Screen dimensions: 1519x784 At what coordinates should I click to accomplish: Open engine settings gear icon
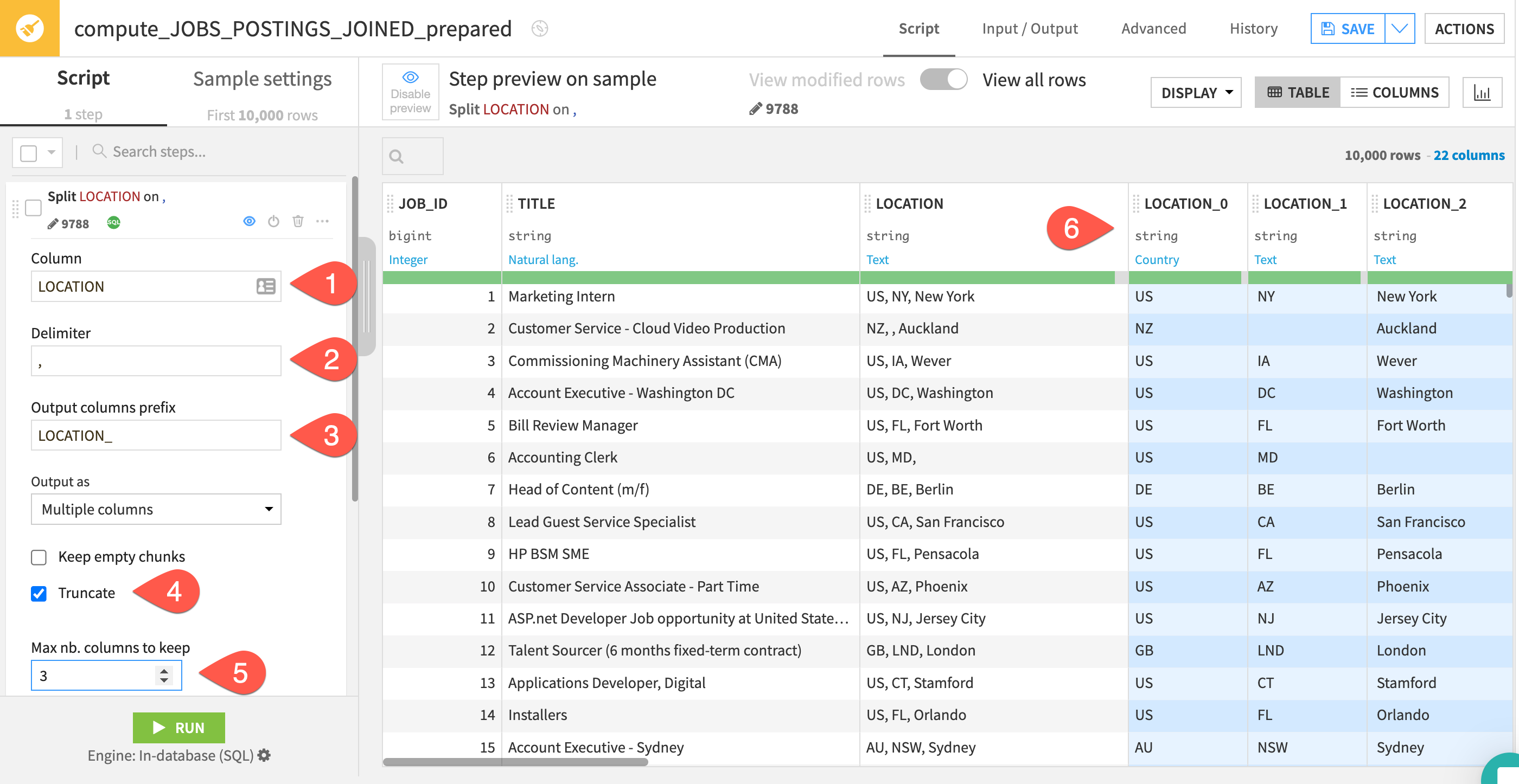tap(264, 755)
